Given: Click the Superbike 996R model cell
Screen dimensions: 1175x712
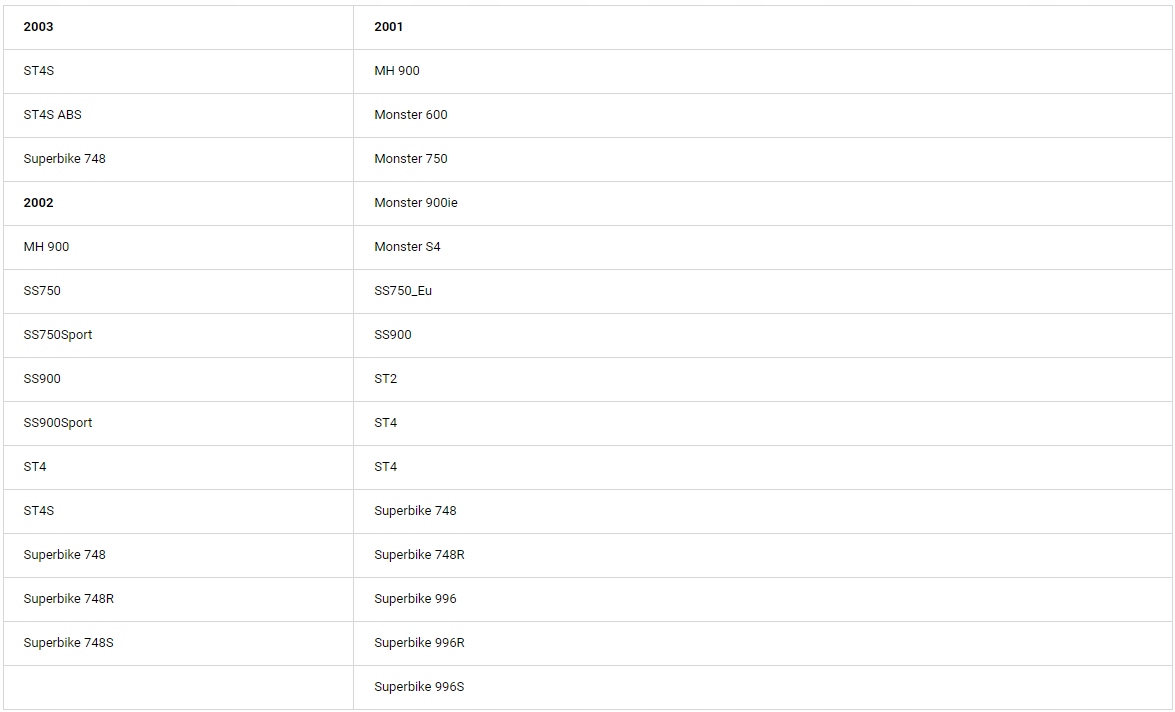Looking at the screenshot, I should [419, 643].
